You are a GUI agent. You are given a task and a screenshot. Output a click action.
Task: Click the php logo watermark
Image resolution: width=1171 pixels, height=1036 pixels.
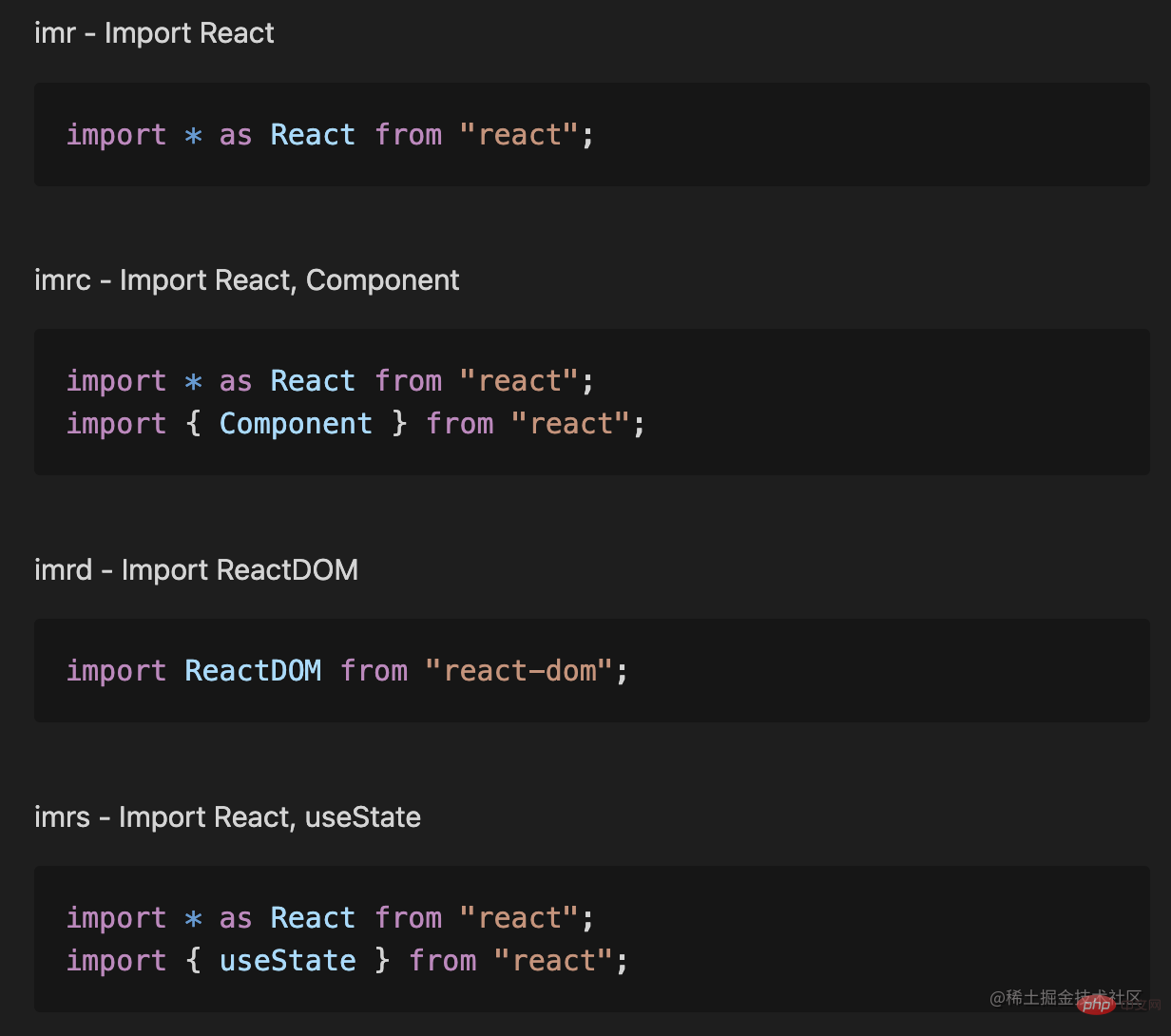(1098, 1005)
